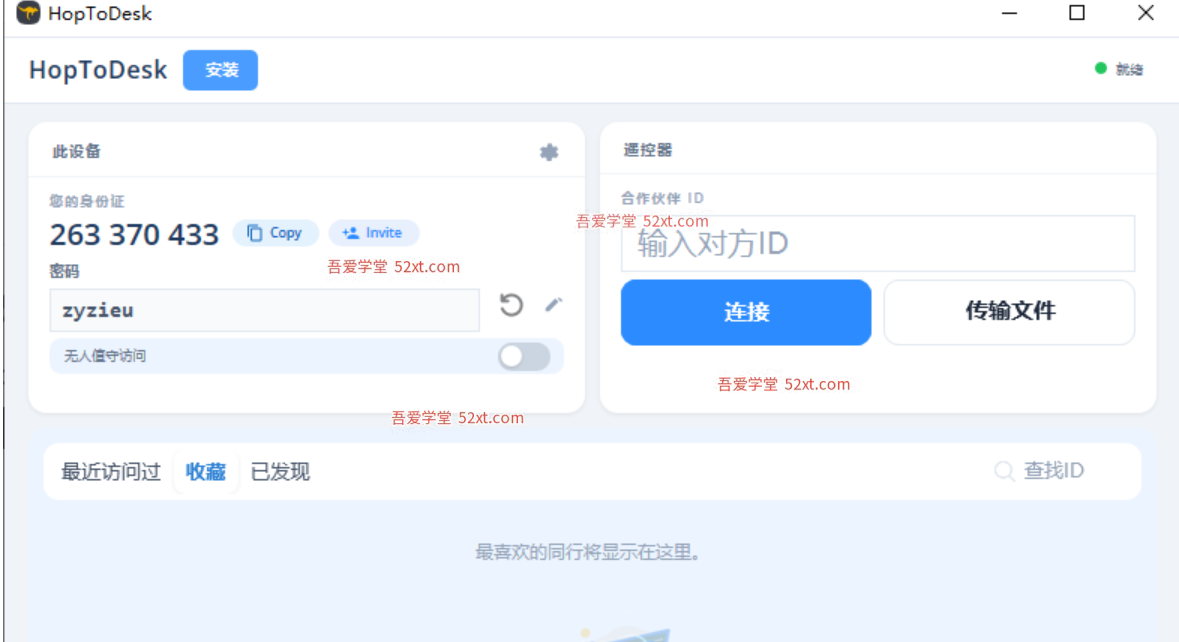Viewport: 1179px width, 642px height.
Task: Click the 连接 connect button
Action: [x=746, y=313]
